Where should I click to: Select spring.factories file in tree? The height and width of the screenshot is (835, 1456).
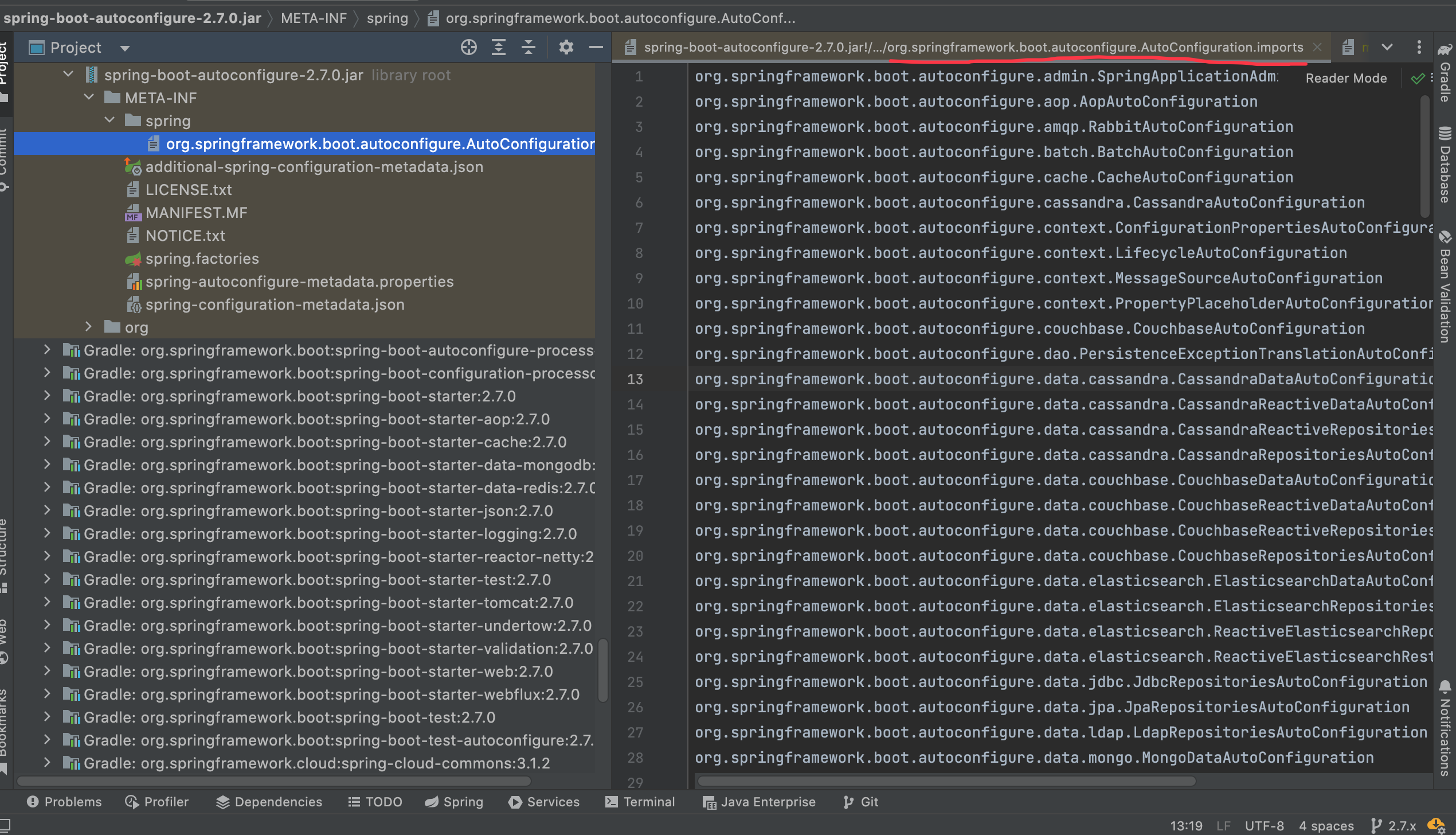pos(202,259)
